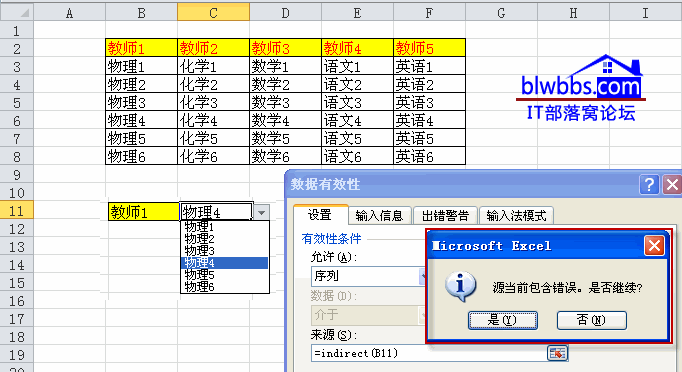This screenshot has width=682, height=372.
Task: Switch to the 输入信息 tab
Action: tap(379, 215)
